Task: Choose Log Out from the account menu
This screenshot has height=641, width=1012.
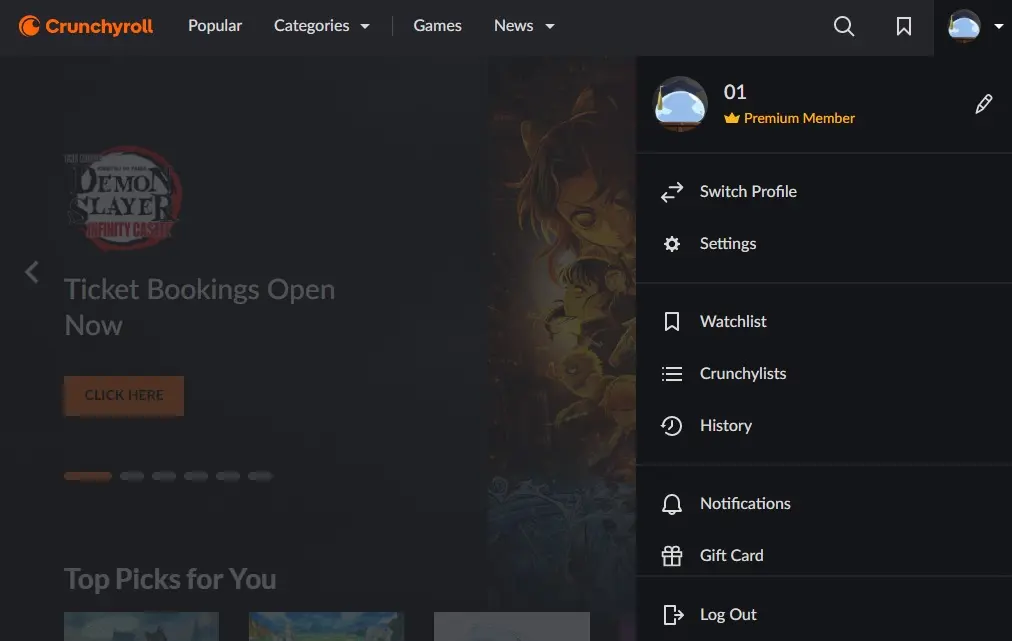Action: [x=824, y=615]
